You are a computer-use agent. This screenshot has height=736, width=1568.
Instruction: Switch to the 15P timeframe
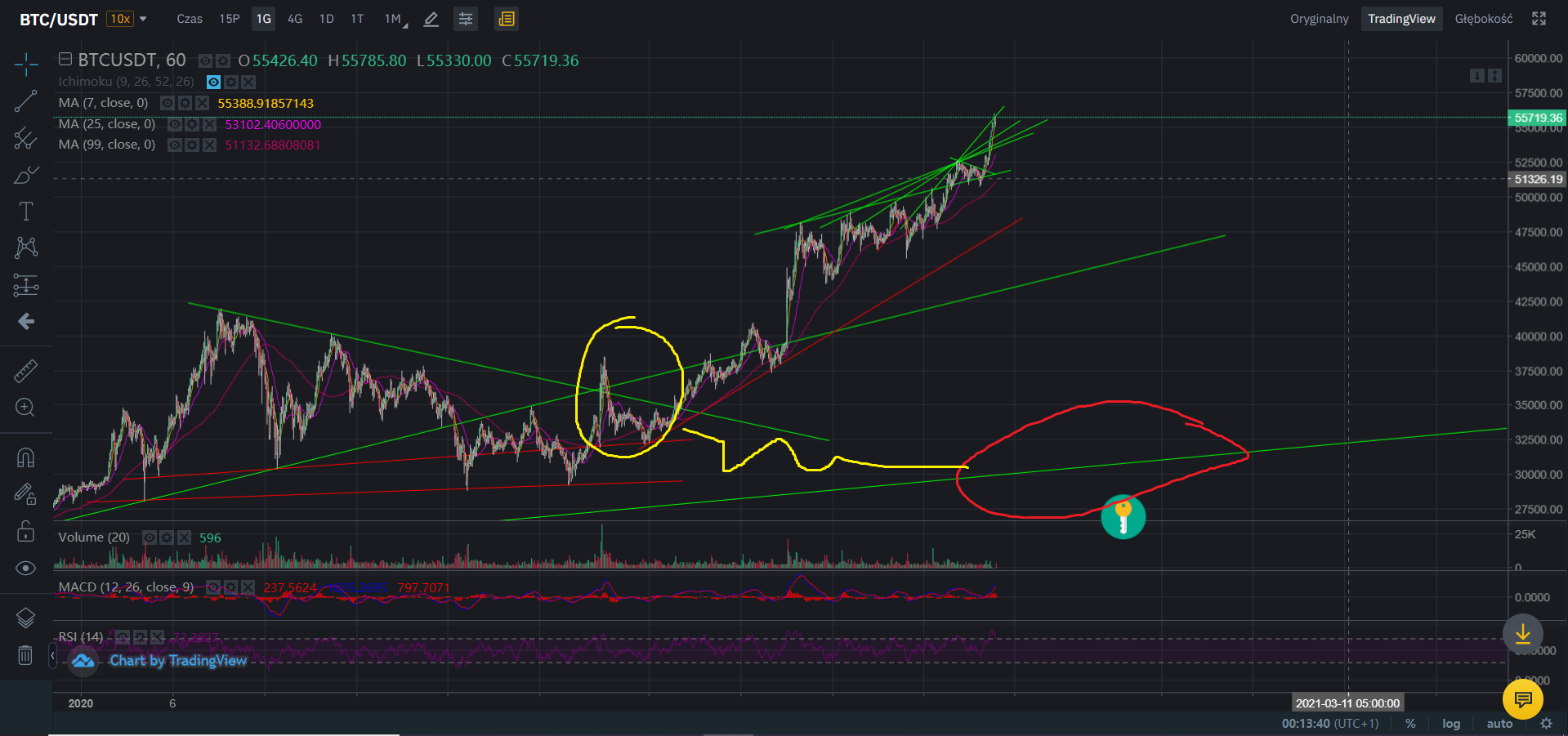230,19
